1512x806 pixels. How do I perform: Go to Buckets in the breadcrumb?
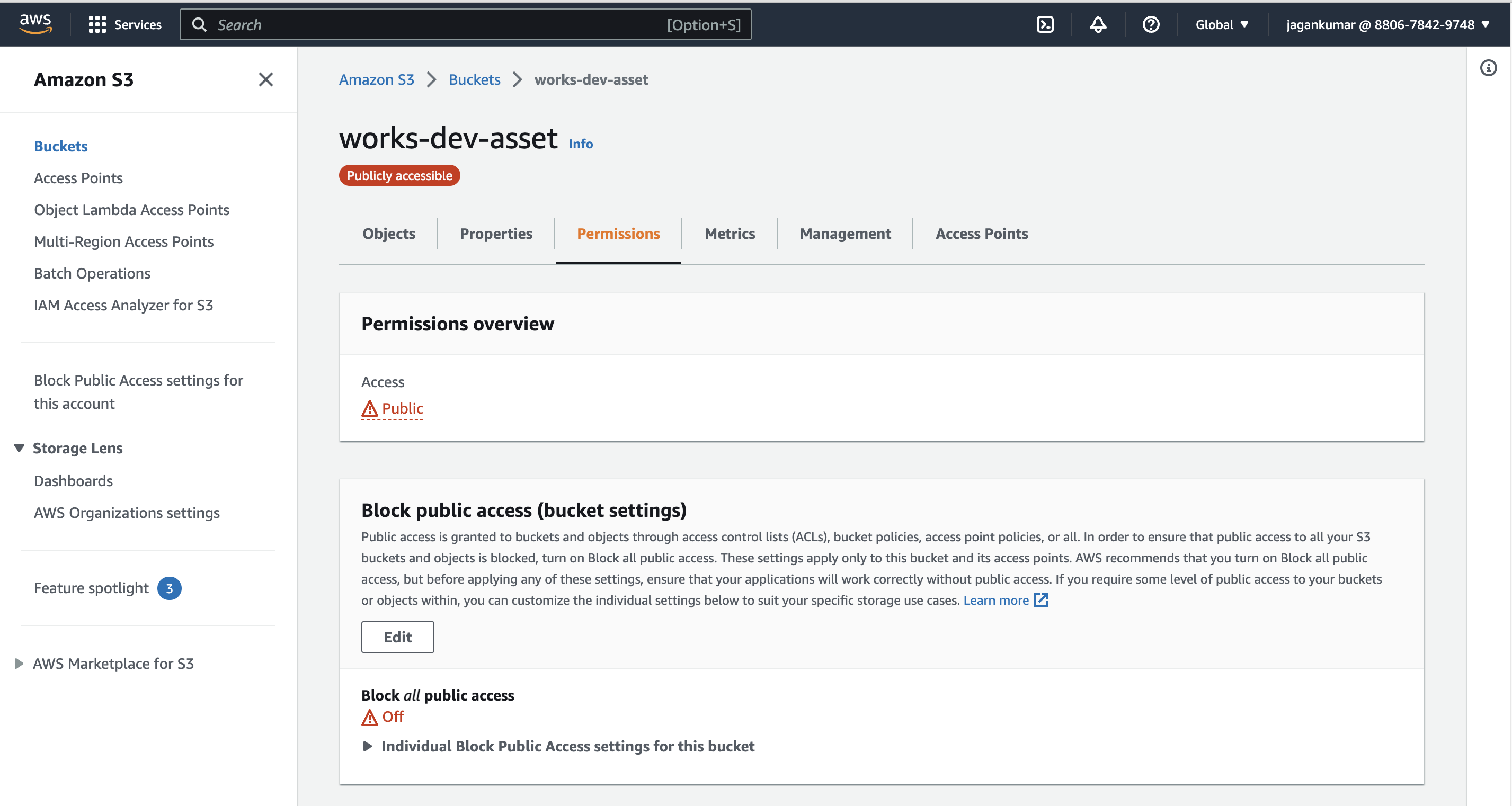(474, 79)
